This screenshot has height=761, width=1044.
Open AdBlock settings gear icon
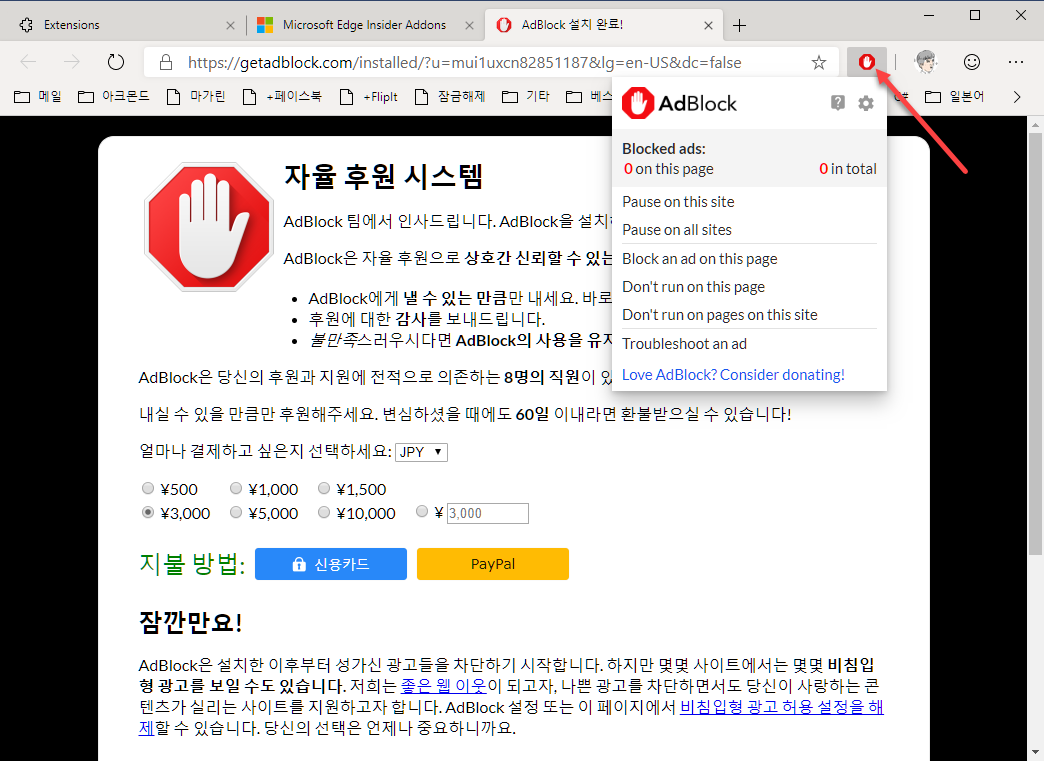coord(866,103)
